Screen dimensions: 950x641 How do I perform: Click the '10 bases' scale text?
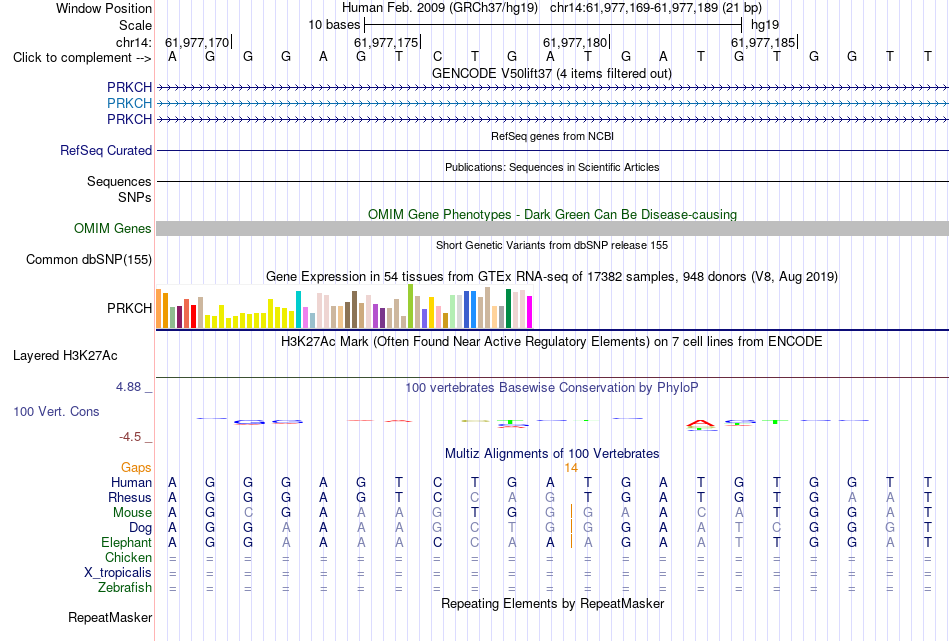[334, 25]
